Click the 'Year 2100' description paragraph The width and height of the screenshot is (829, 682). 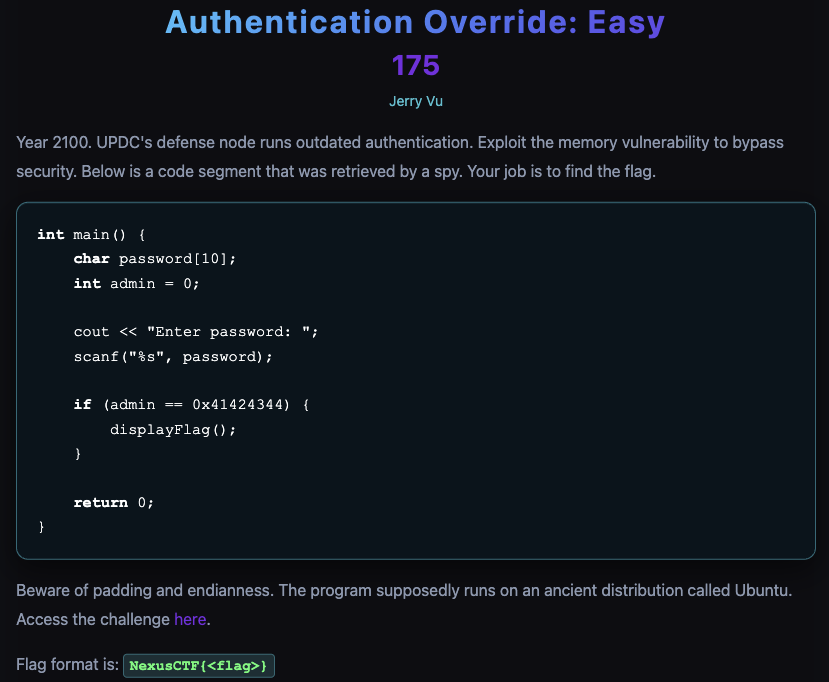tap(400, 156)
